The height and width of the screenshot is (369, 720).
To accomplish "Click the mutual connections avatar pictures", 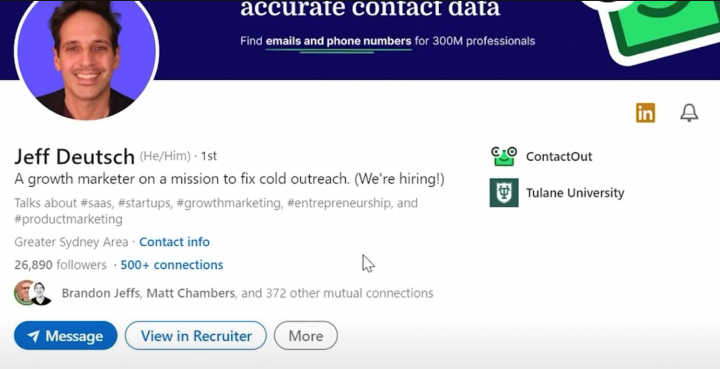I will [33, 293].
